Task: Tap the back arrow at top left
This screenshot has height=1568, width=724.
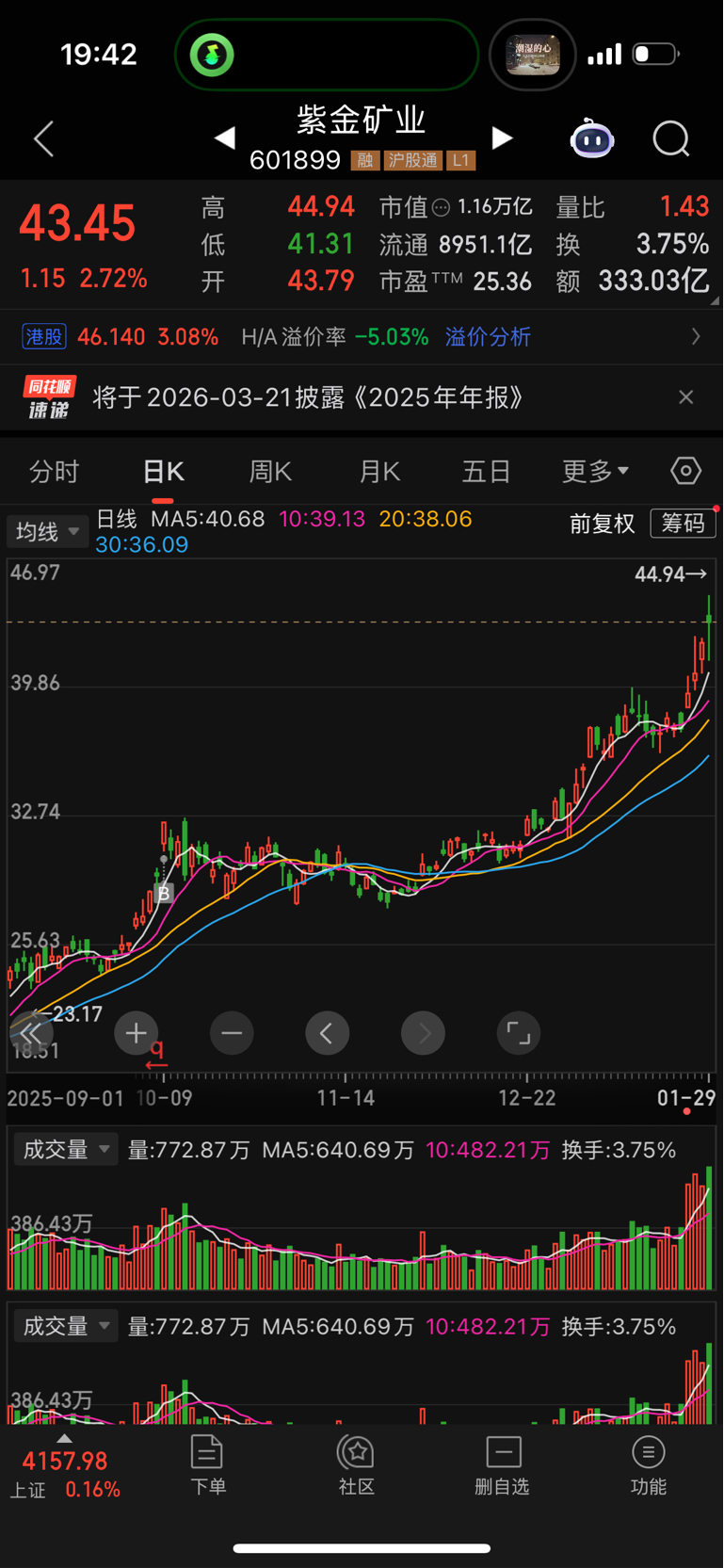Action: click(x=43, y=139)
